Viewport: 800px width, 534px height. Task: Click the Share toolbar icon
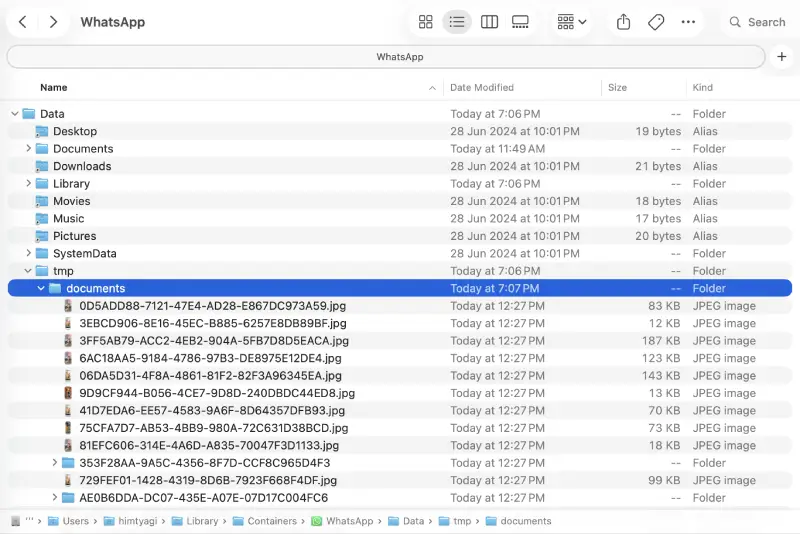point(623,22)
